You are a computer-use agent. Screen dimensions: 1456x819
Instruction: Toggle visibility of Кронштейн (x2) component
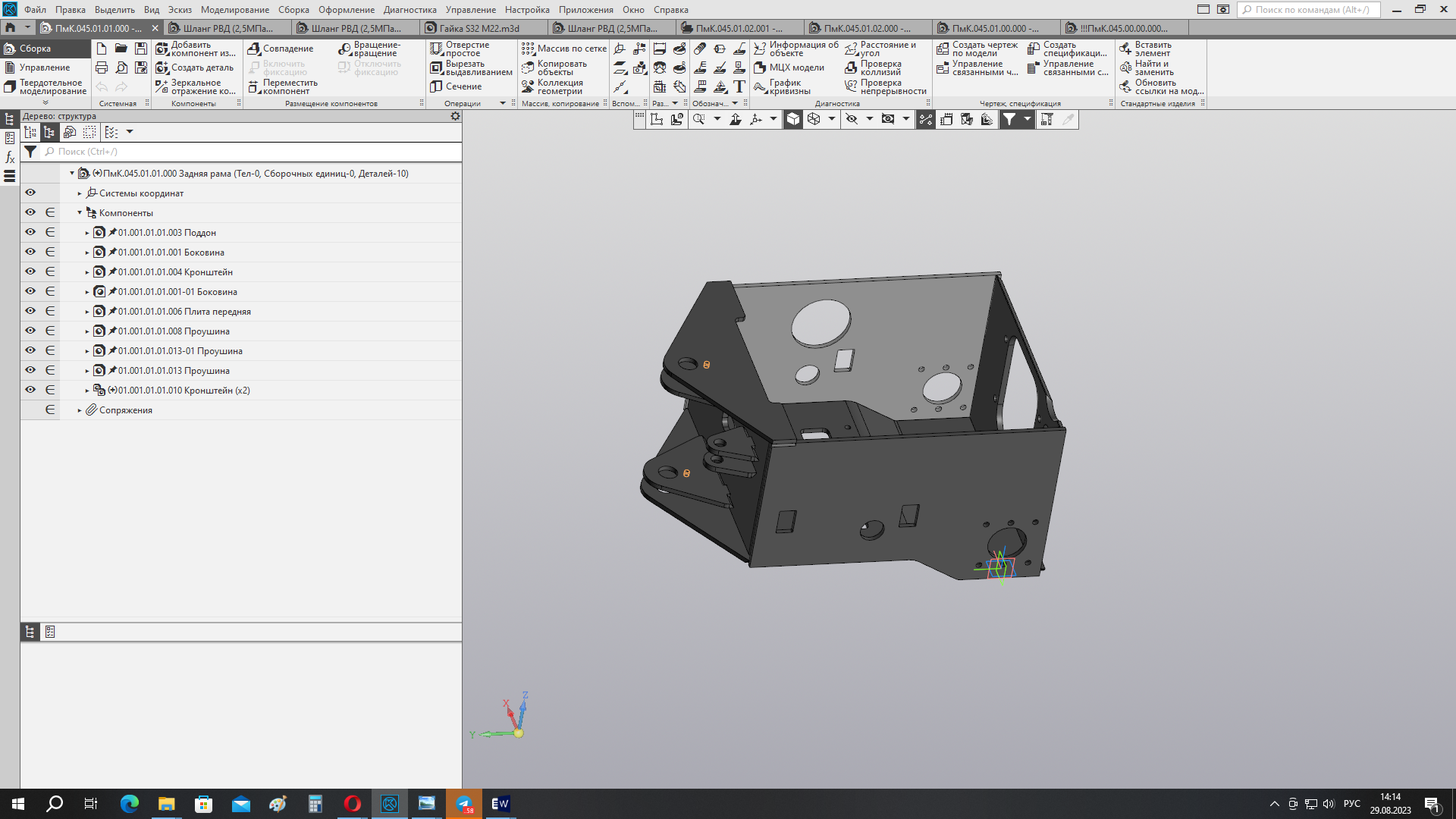point(30,390)
